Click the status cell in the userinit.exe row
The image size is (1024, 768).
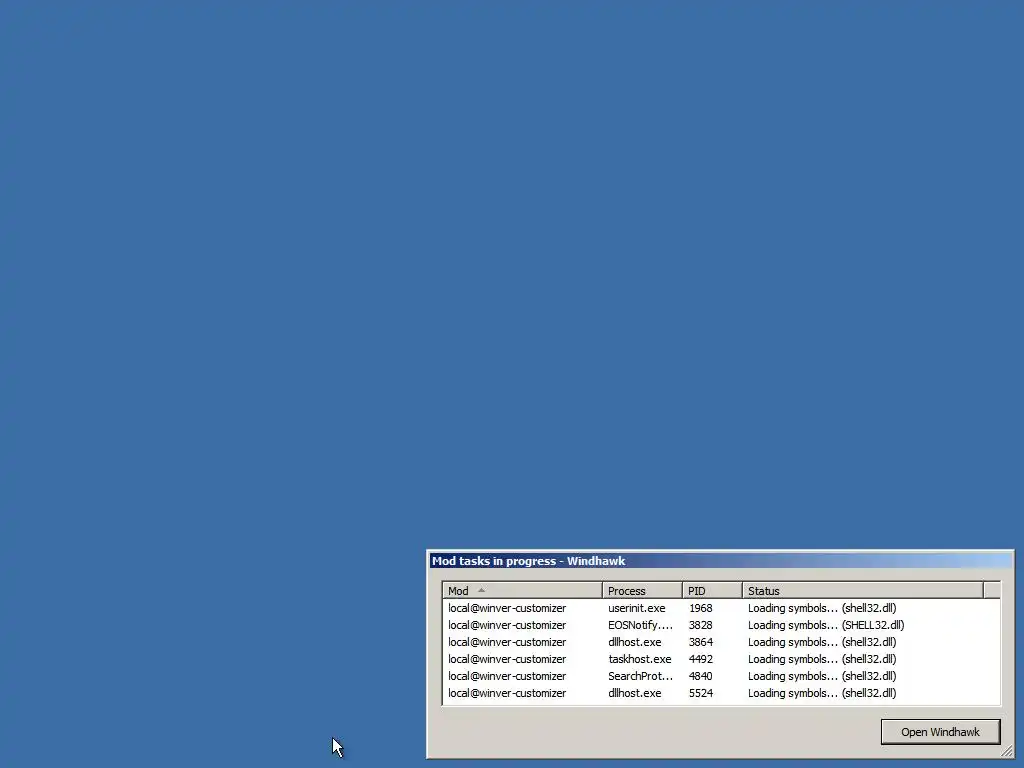click(822, 608)
